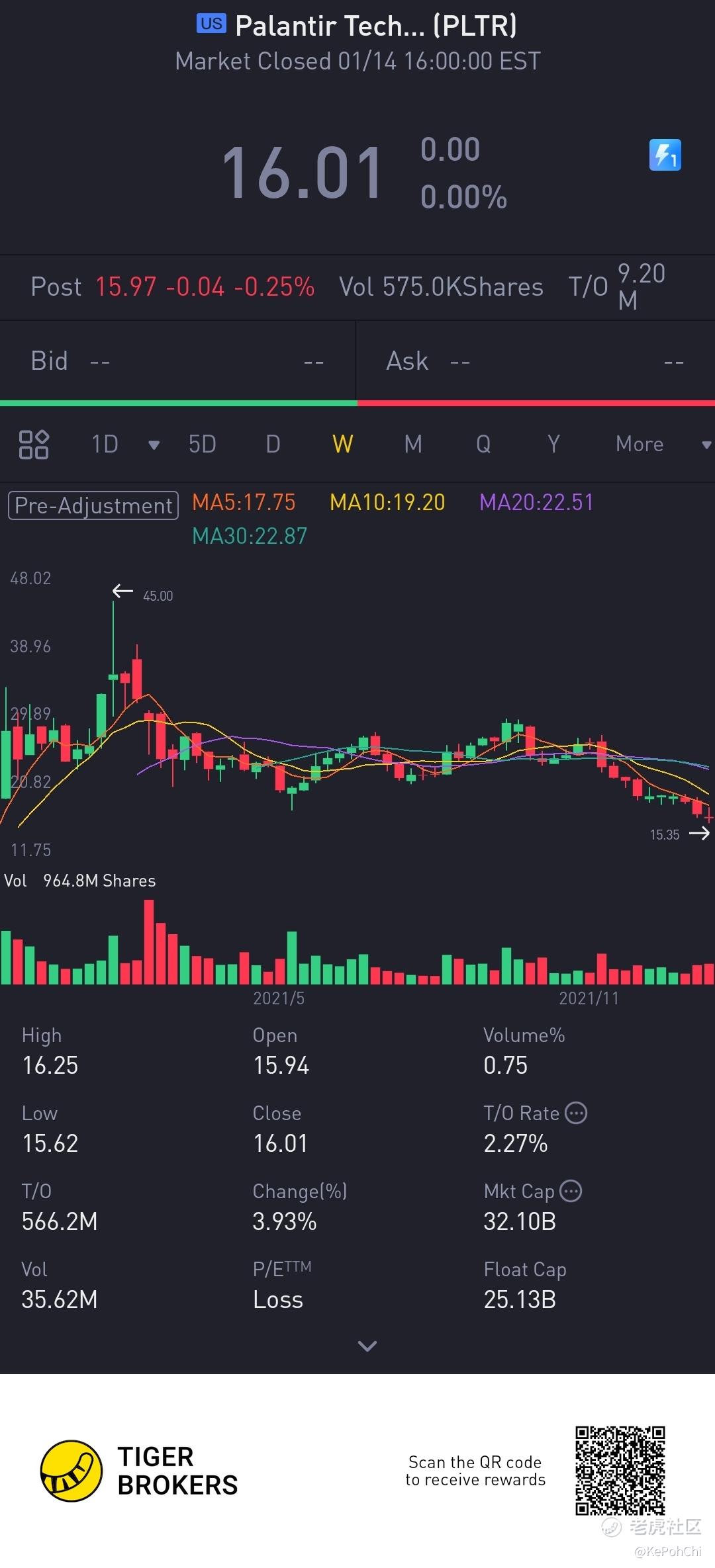
Task: Tap the Mkt Cap 32.10B value
Action: tap(520, 1222)
